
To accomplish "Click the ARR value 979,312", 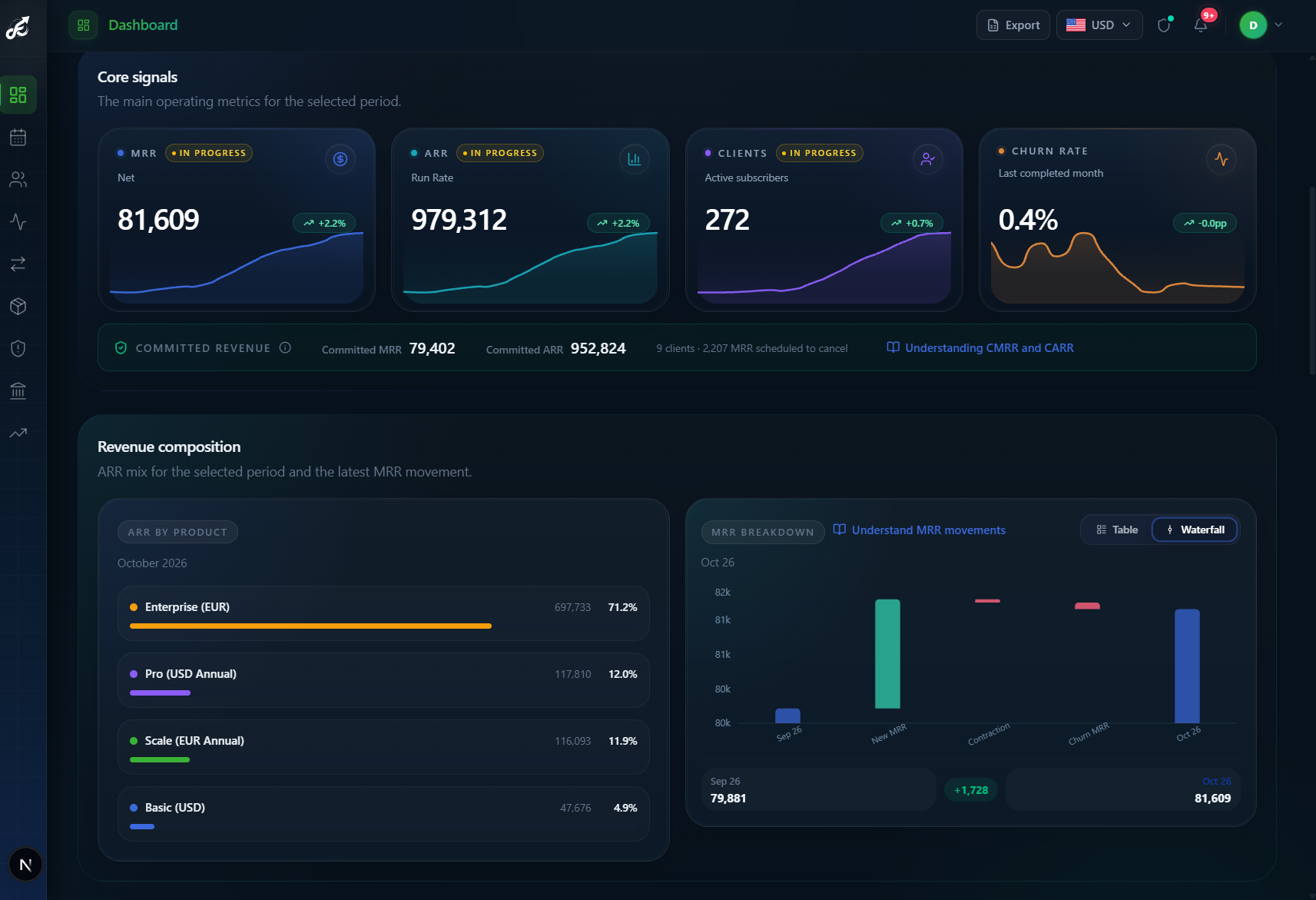I will pyautogui.click(x=459, y=221).
